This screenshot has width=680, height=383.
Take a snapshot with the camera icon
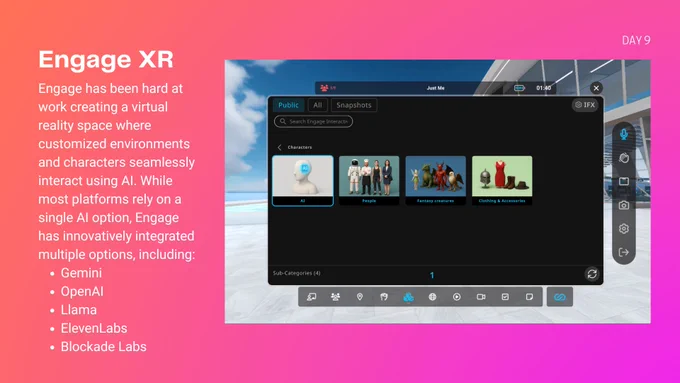coord(624,205)
